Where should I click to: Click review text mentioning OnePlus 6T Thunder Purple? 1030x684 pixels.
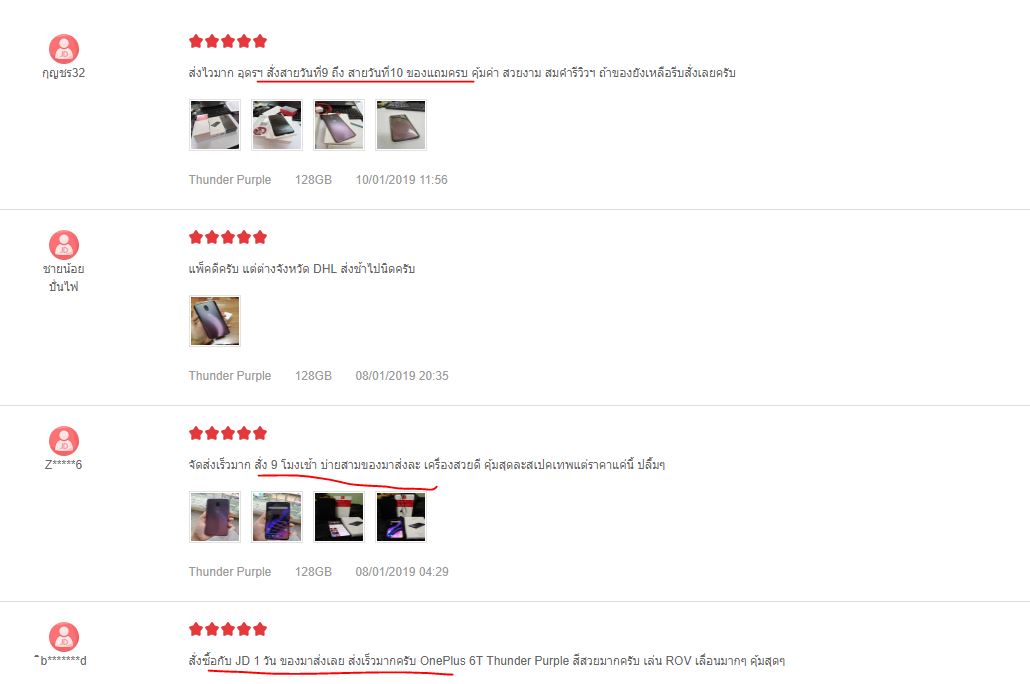pos(487,660)
